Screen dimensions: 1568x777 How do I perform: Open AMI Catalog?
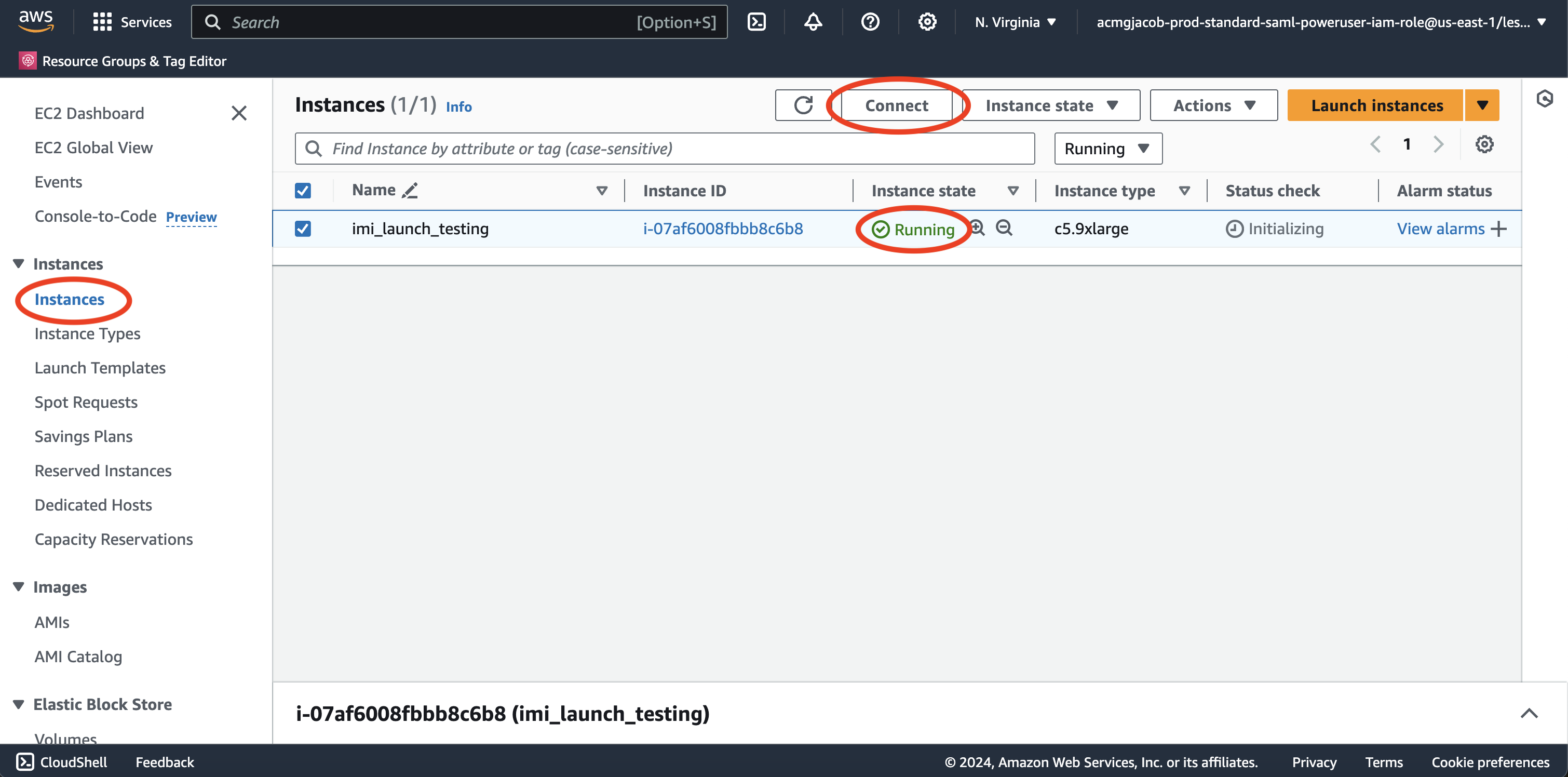tap(78, 657)
